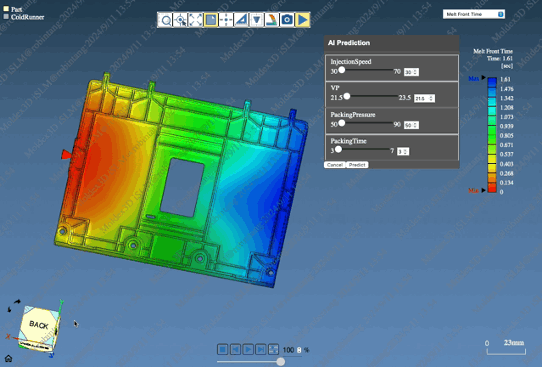The image size is (542, 367).
Task: Activate the target pick-point tool
Action: click(181, 20)
